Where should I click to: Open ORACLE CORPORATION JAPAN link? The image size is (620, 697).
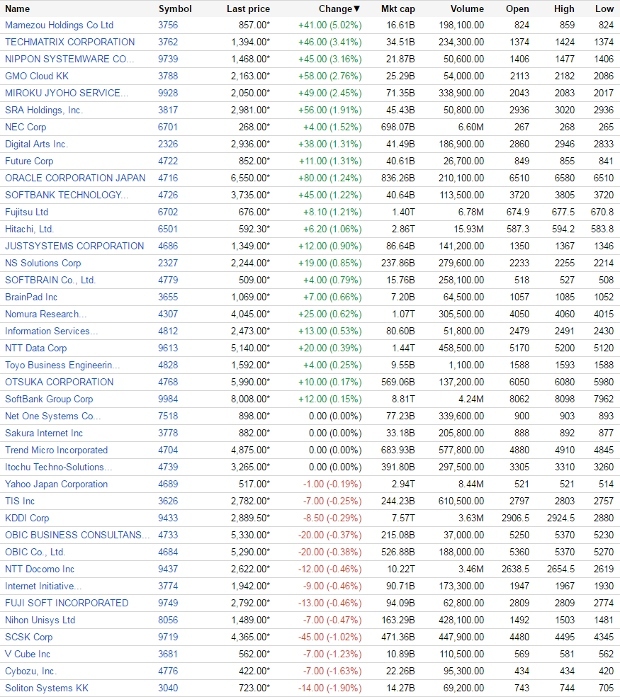(75, 178)
